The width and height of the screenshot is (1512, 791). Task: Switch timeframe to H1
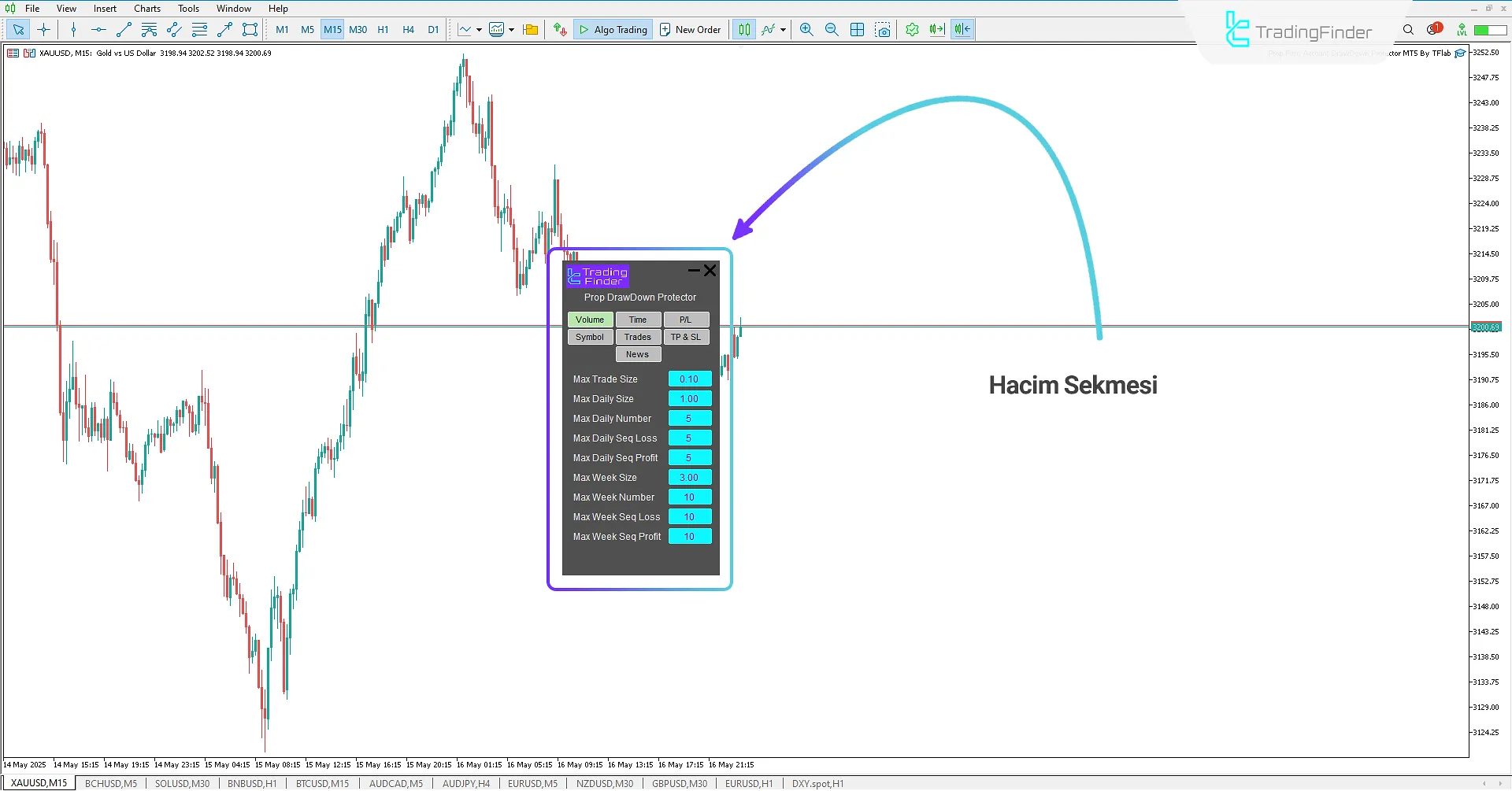384,29
